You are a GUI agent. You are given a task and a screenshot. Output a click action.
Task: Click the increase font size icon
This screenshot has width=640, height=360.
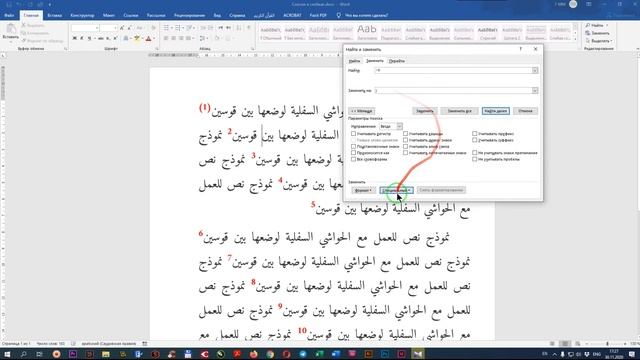[122, 28]
